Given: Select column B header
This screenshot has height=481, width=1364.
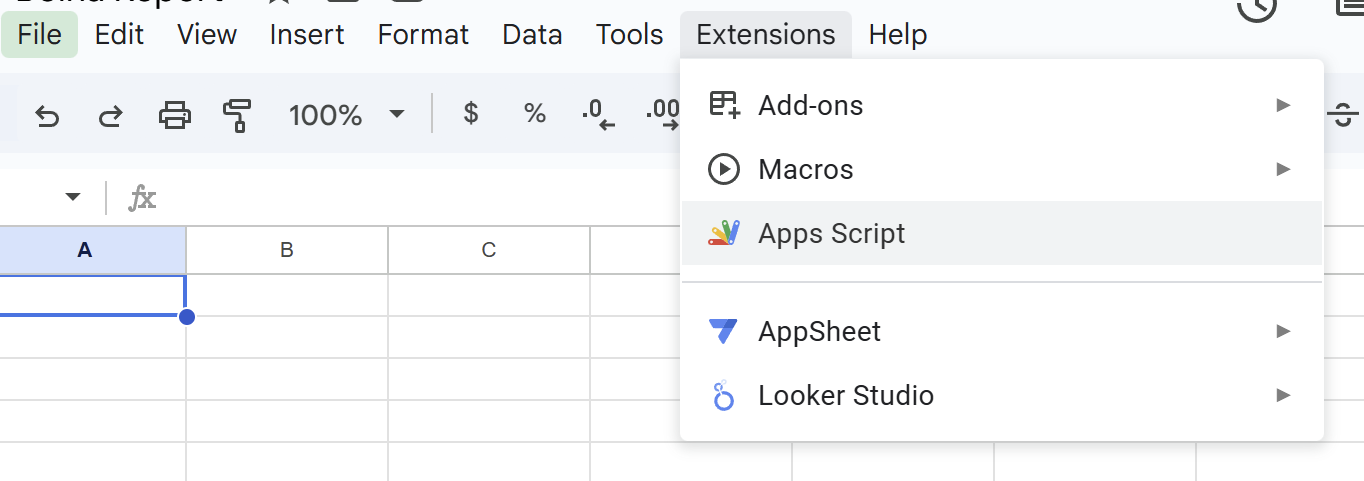Looking at the screenshot, I should (x=287, y=250).
